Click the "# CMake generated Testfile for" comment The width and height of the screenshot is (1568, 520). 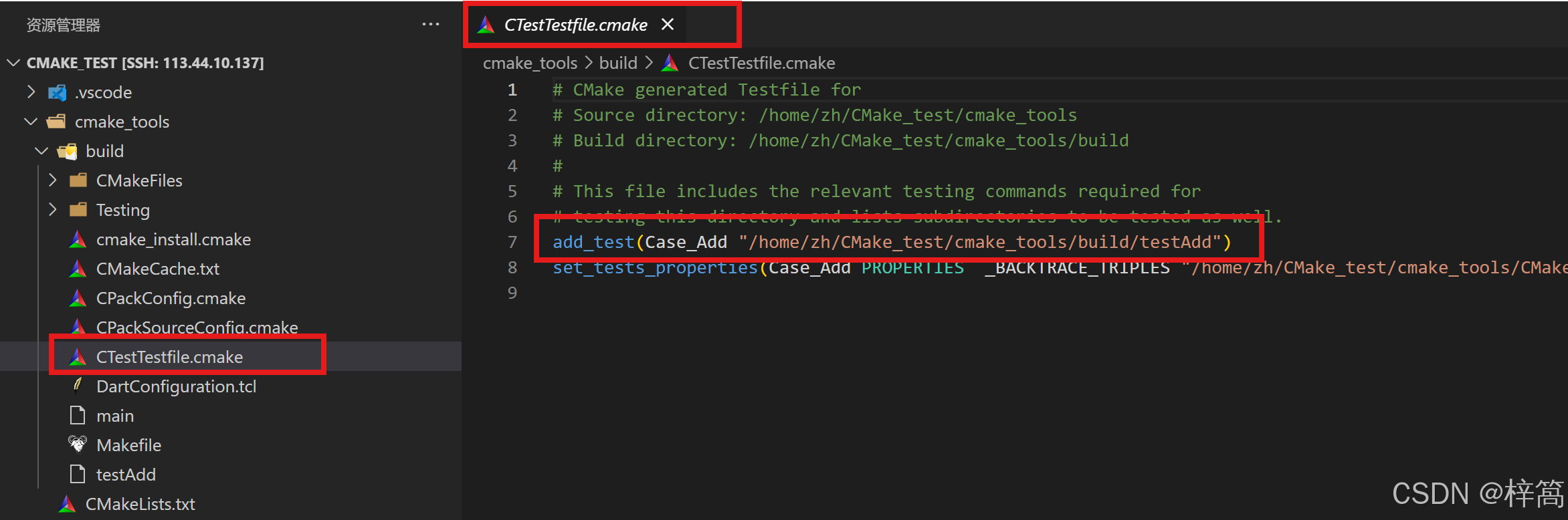coord(706,90)
